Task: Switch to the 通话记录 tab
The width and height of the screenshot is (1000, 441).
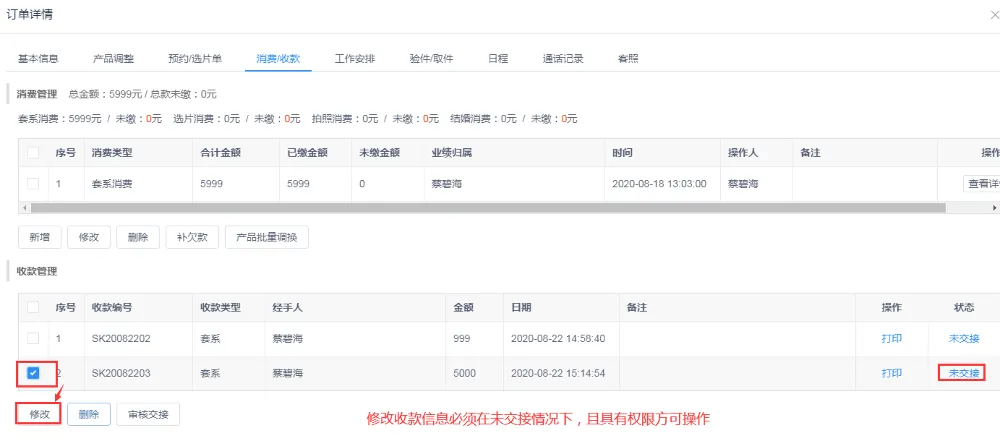Action: click(563, 59)
